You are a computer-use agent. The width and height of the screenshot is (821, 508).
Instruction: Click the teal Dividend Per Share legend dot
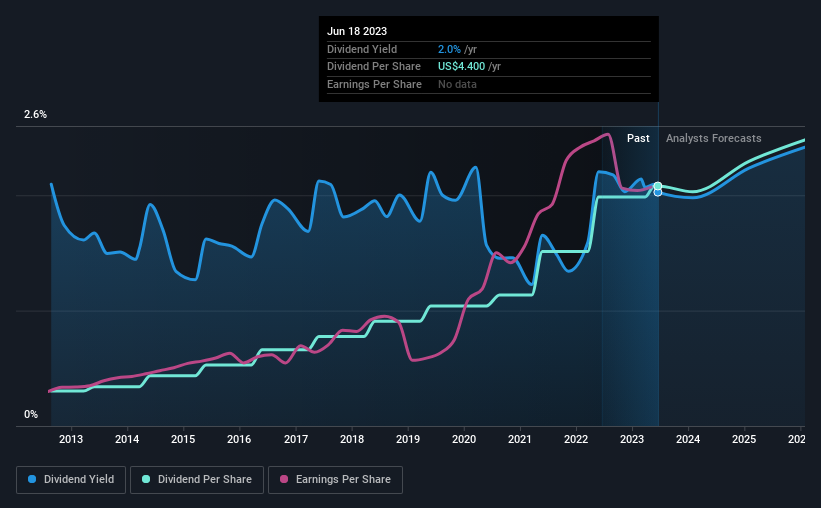(x=146, y=479)
